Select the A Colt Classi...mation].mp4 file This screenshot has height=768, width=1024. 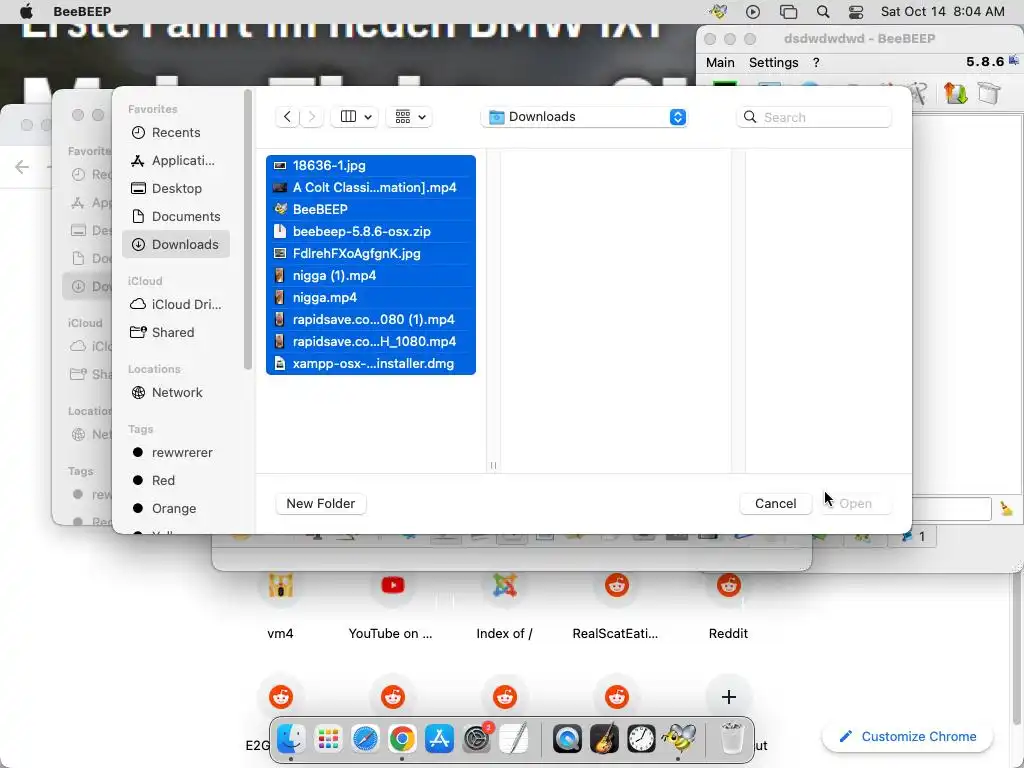coord(371,187)
